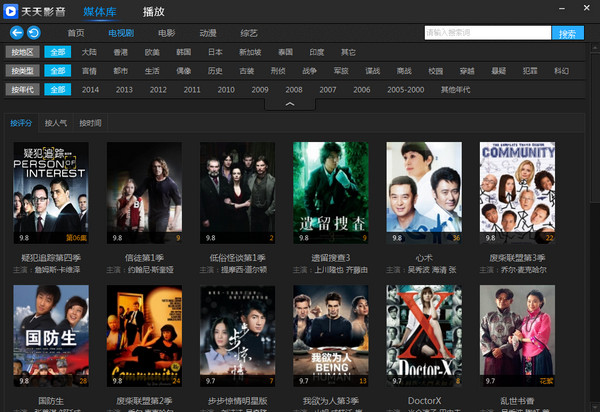Collapse the filter panel with up chevron
Image resolution: width=600 pixels, height=412 pixels.
tap(290, 104)
